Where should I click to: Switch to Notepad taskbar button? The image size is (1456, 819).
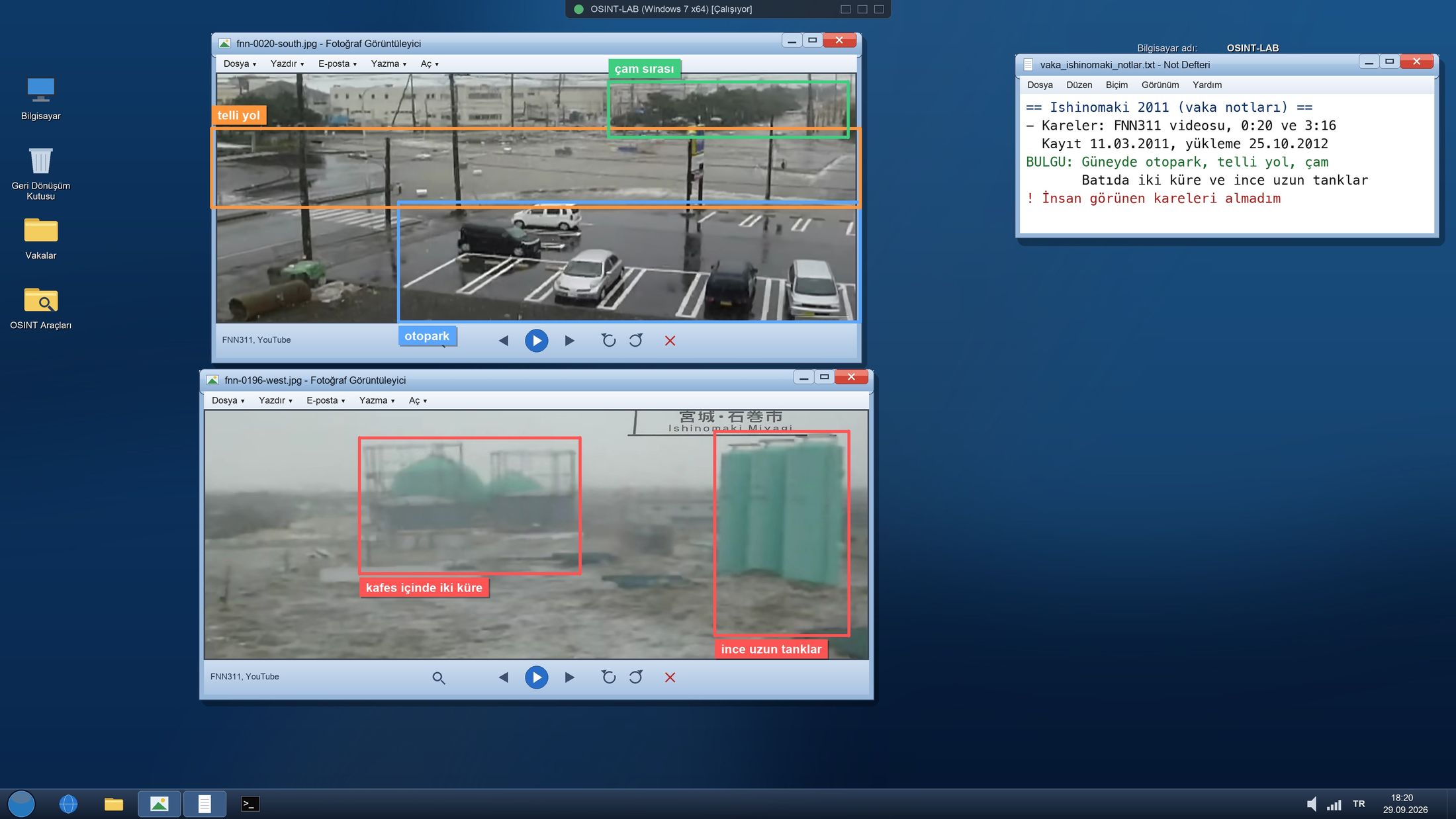[x=205, y=804]
